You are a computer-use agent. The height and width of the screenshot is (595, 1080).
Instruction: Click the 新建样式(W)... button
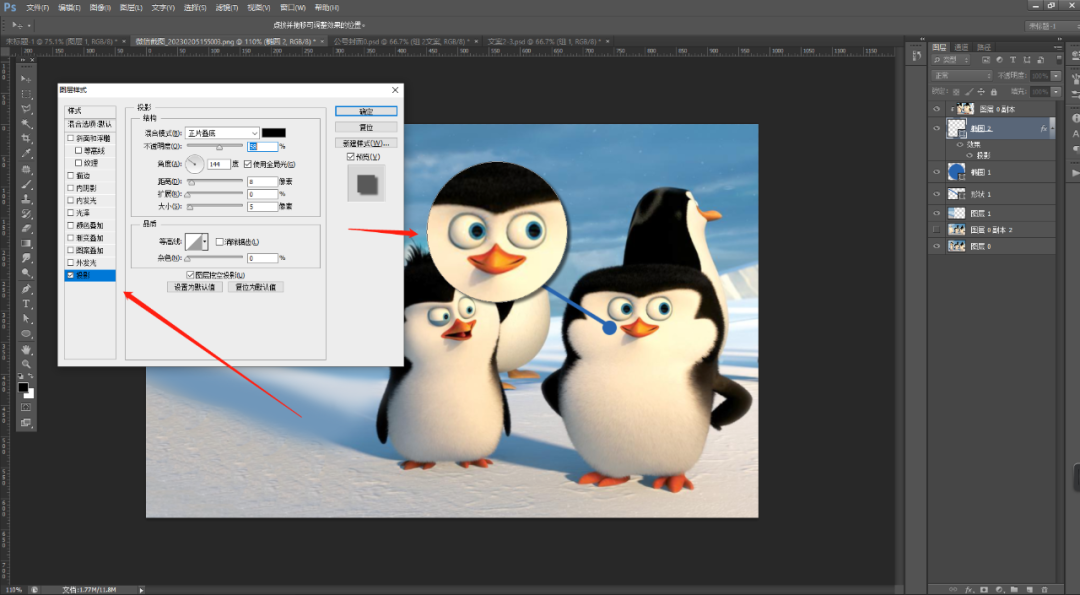point(366,143)
